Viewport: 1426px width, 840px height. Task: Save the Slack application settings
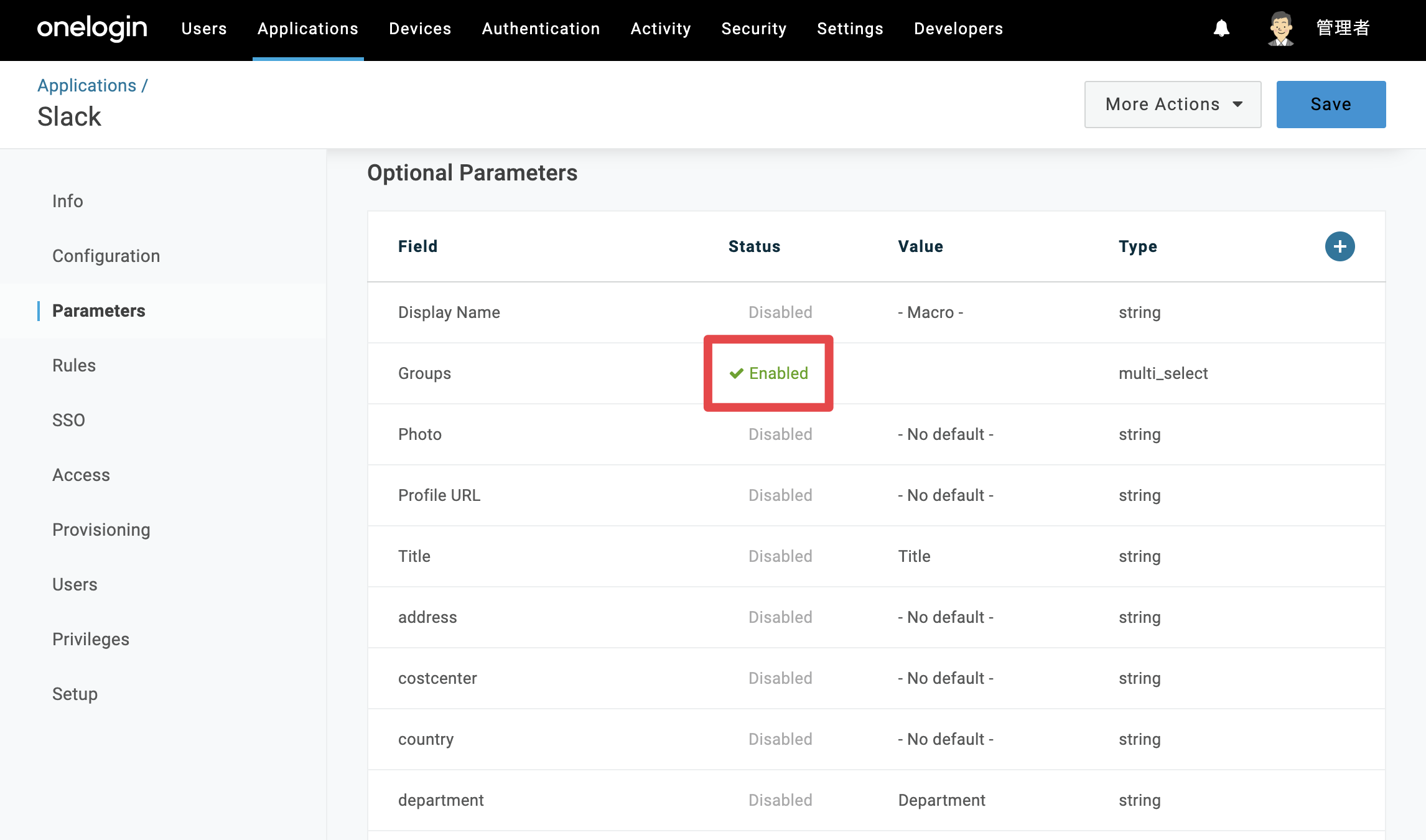pyautogui.click(x=1331, y=105)
